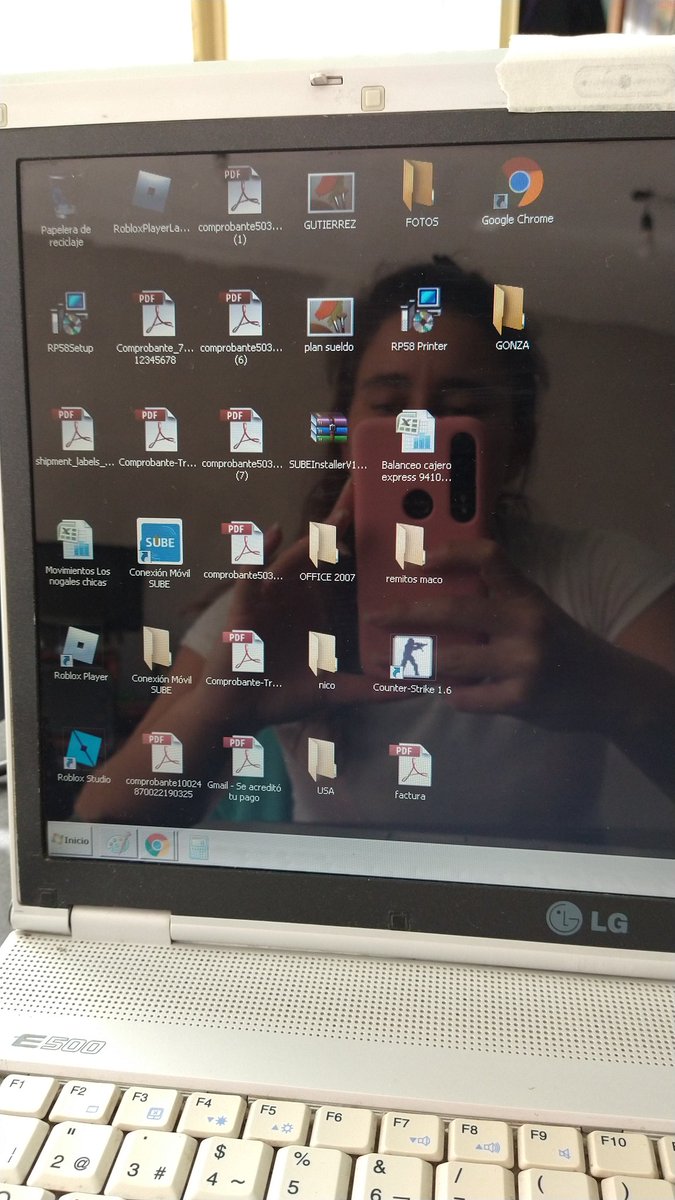Open the remitos maco folder
The width and height of the screenshot is (675, 1200).
(x=411, y=547)
